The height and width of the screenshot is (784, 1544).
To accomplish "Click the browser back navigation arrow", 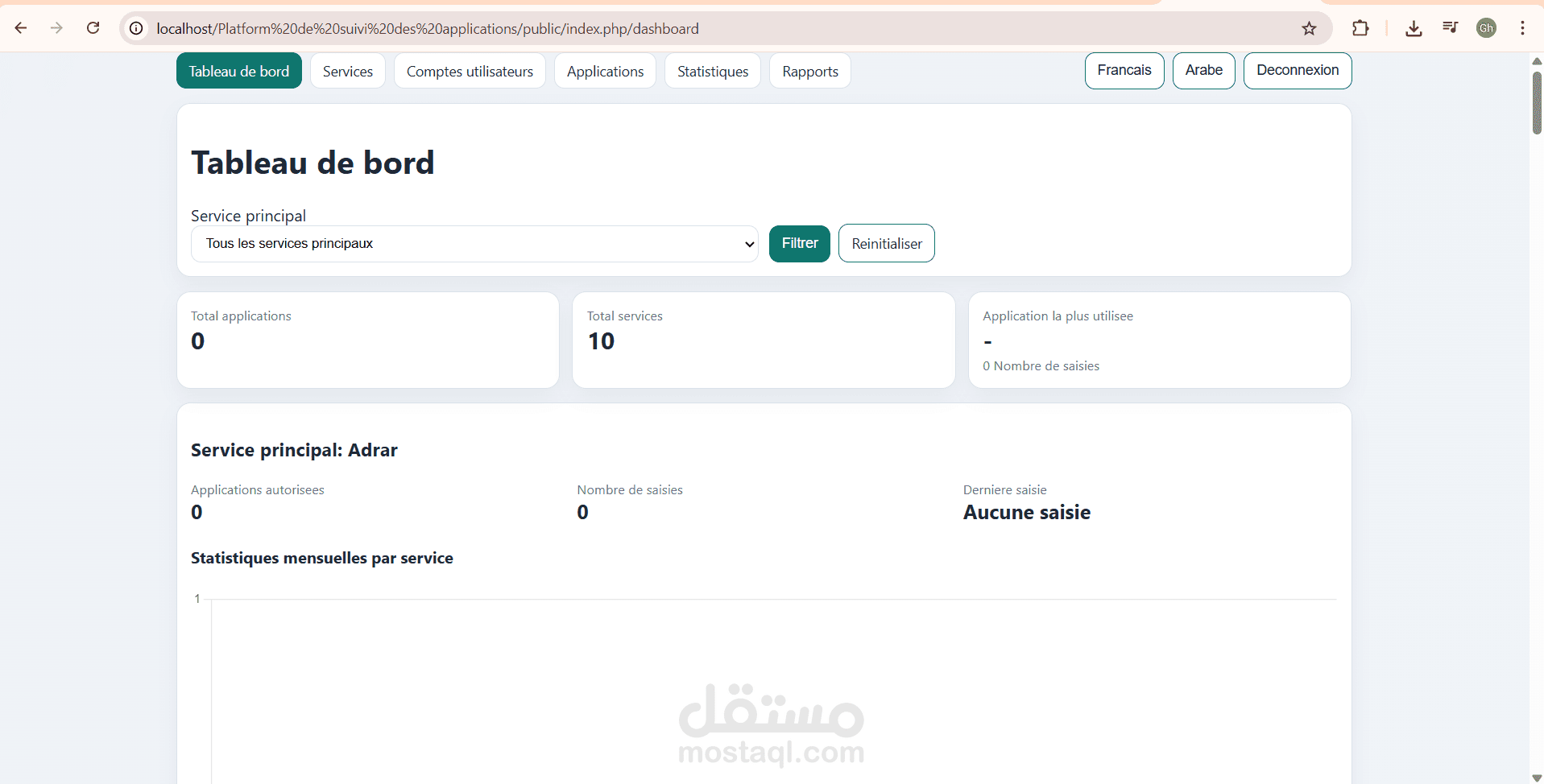I will (20, 28).
